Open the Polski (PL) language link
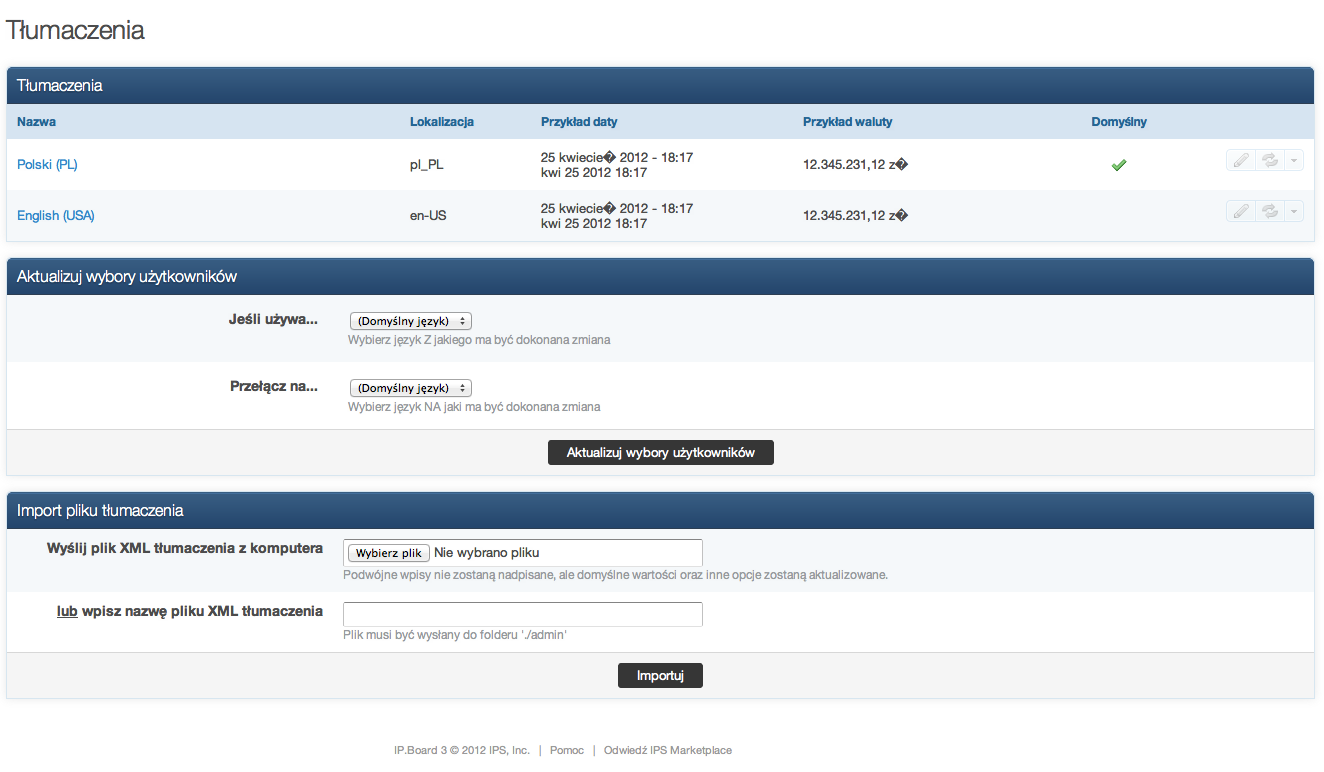 47,165
